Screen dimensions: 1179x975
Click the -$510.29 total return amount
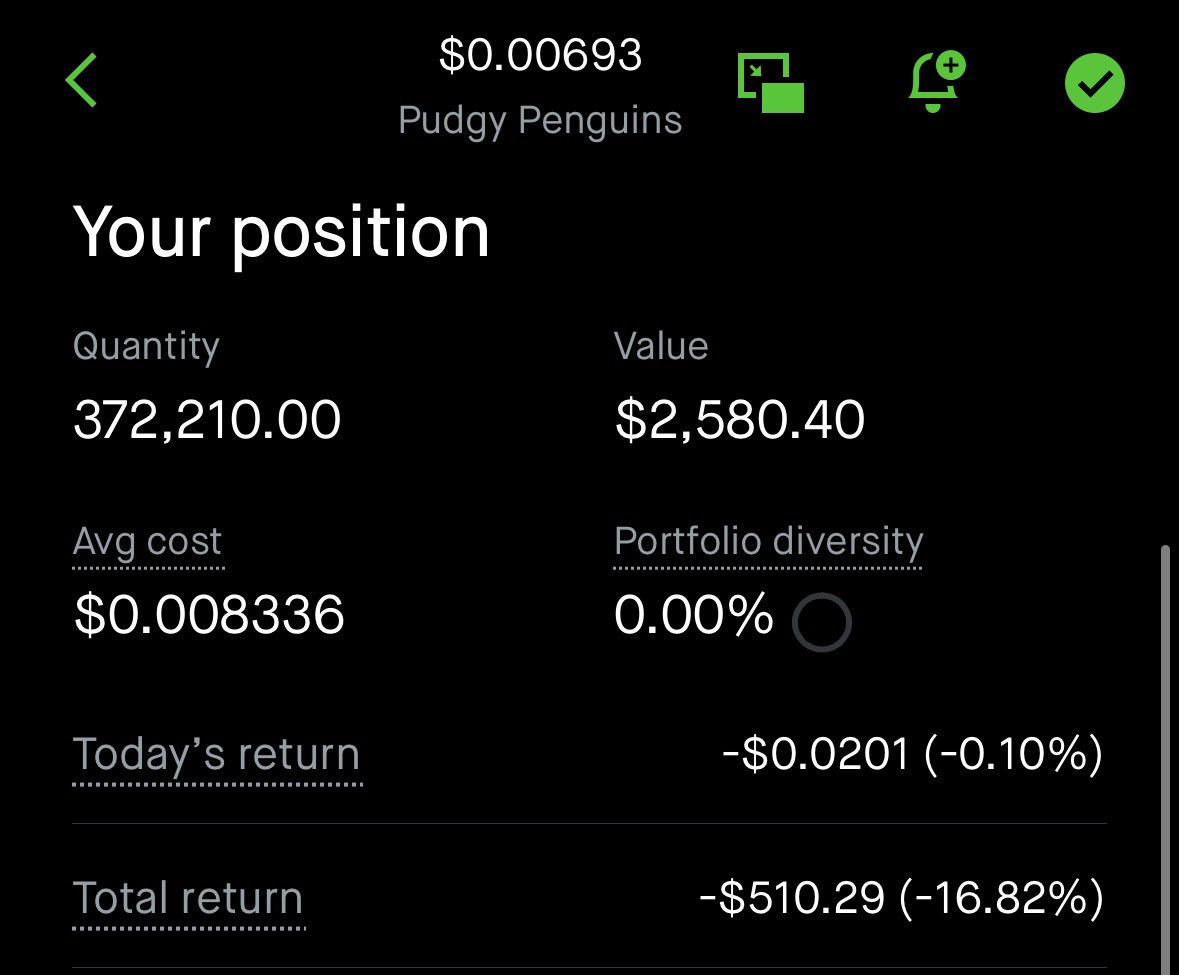[792, 898]
